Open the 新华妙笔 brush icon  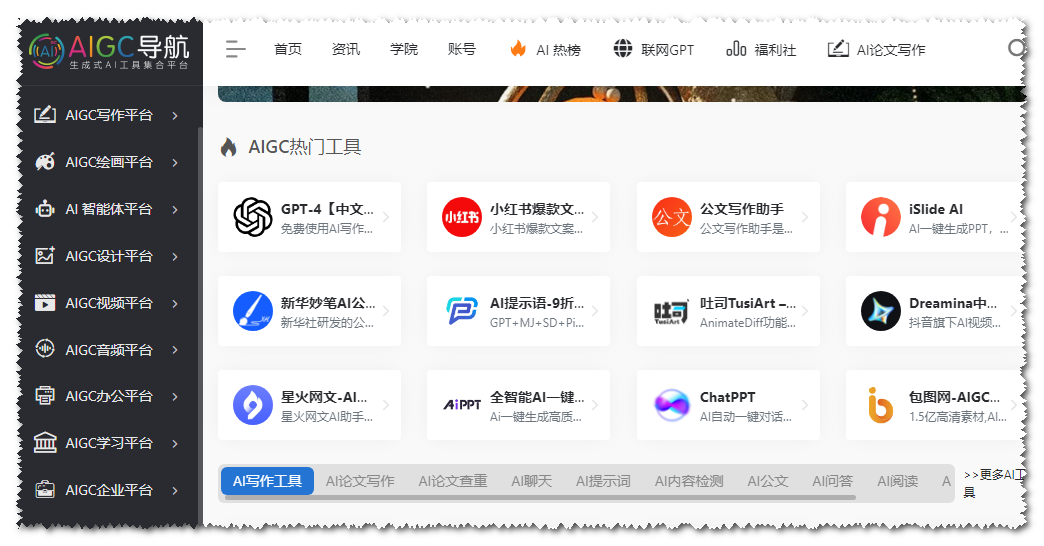(252, 311)
